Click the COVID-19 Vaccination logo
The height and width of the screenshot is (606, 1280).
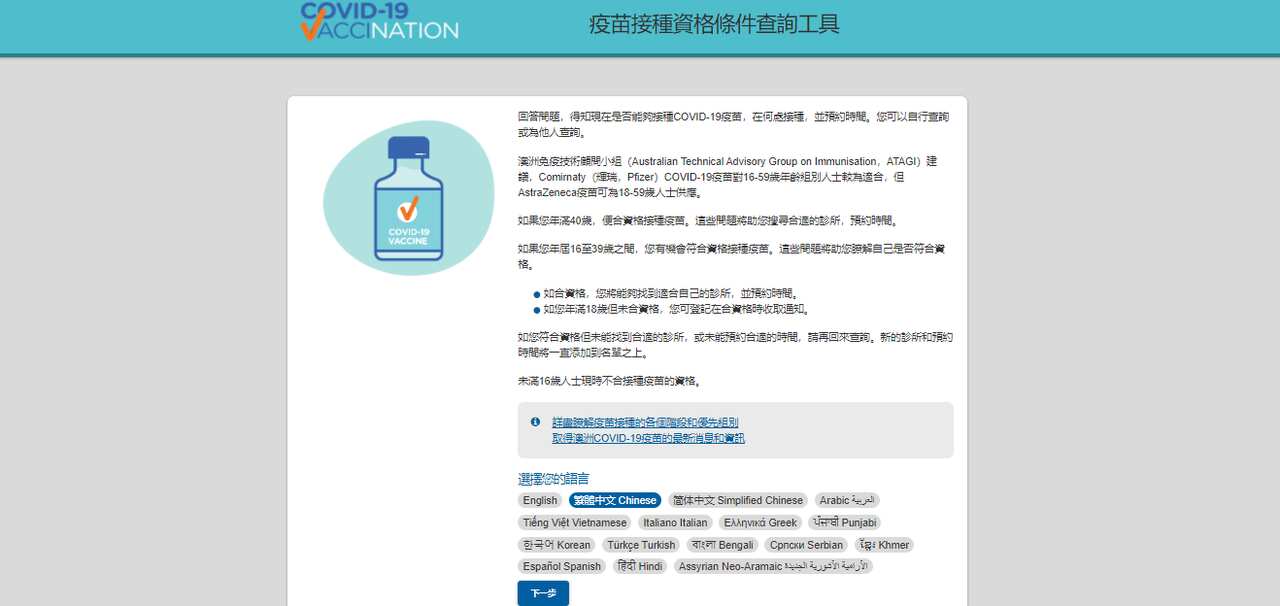click(378, 22)
